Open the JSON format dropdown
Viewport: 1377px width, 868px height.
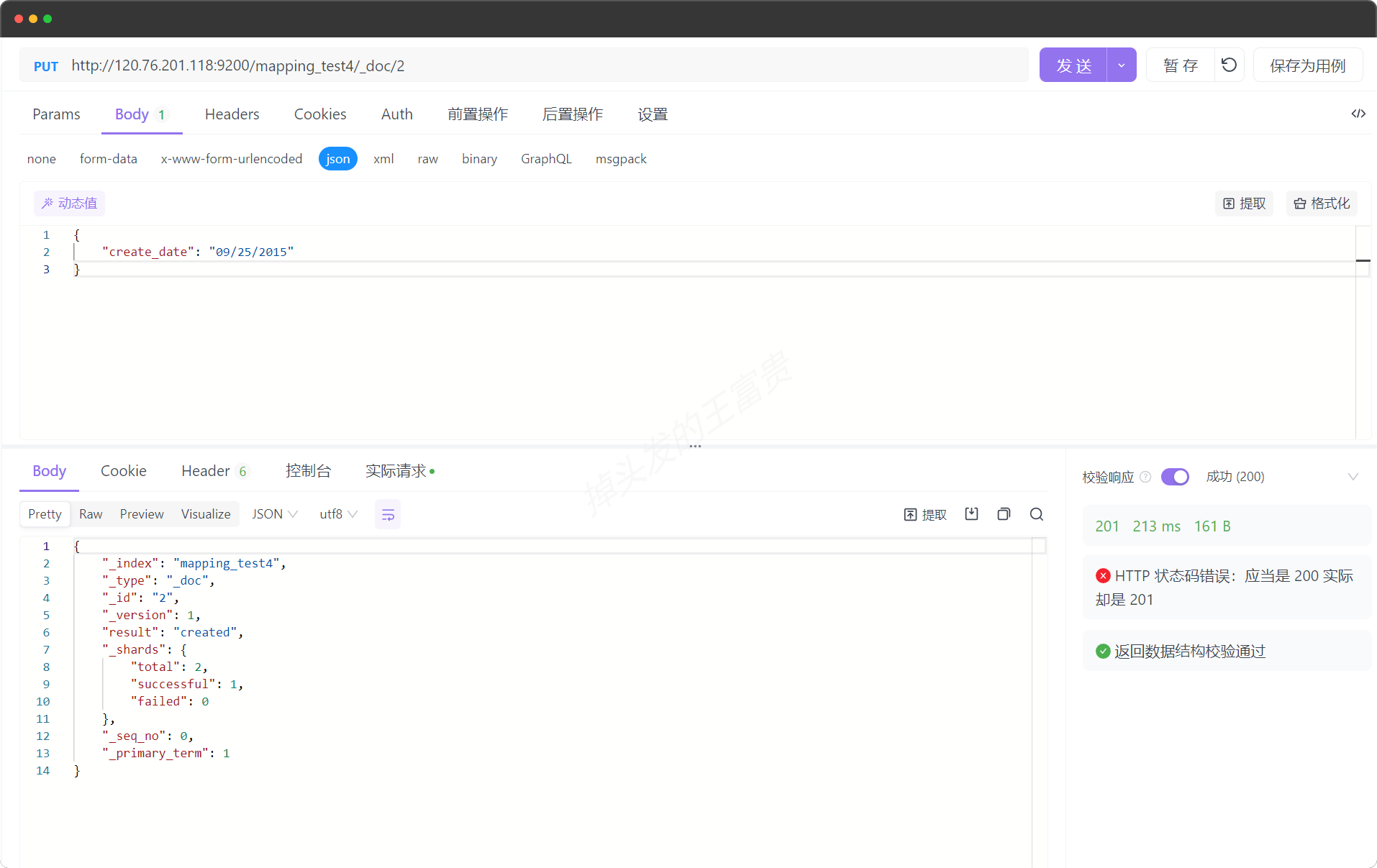click(x=275, y=514)
